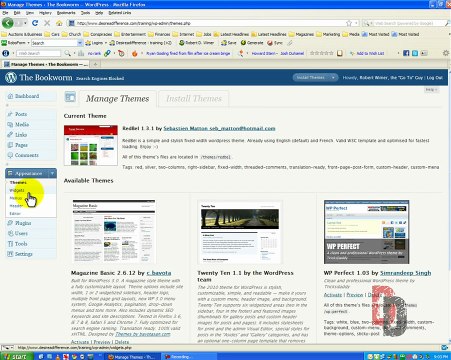Open the Tools section in the sidebar
This screenshot has height=360, width=451.
[31, 244]
